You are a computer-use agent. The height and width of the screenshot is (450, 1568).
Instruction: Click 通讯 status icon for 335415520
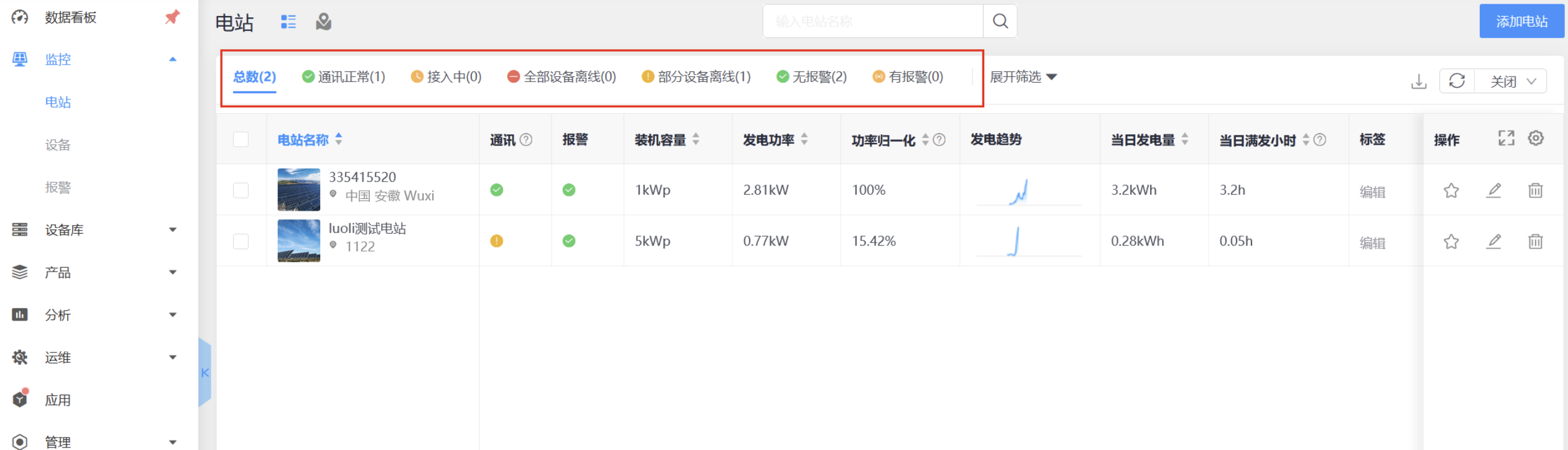(x=496, y=190)
